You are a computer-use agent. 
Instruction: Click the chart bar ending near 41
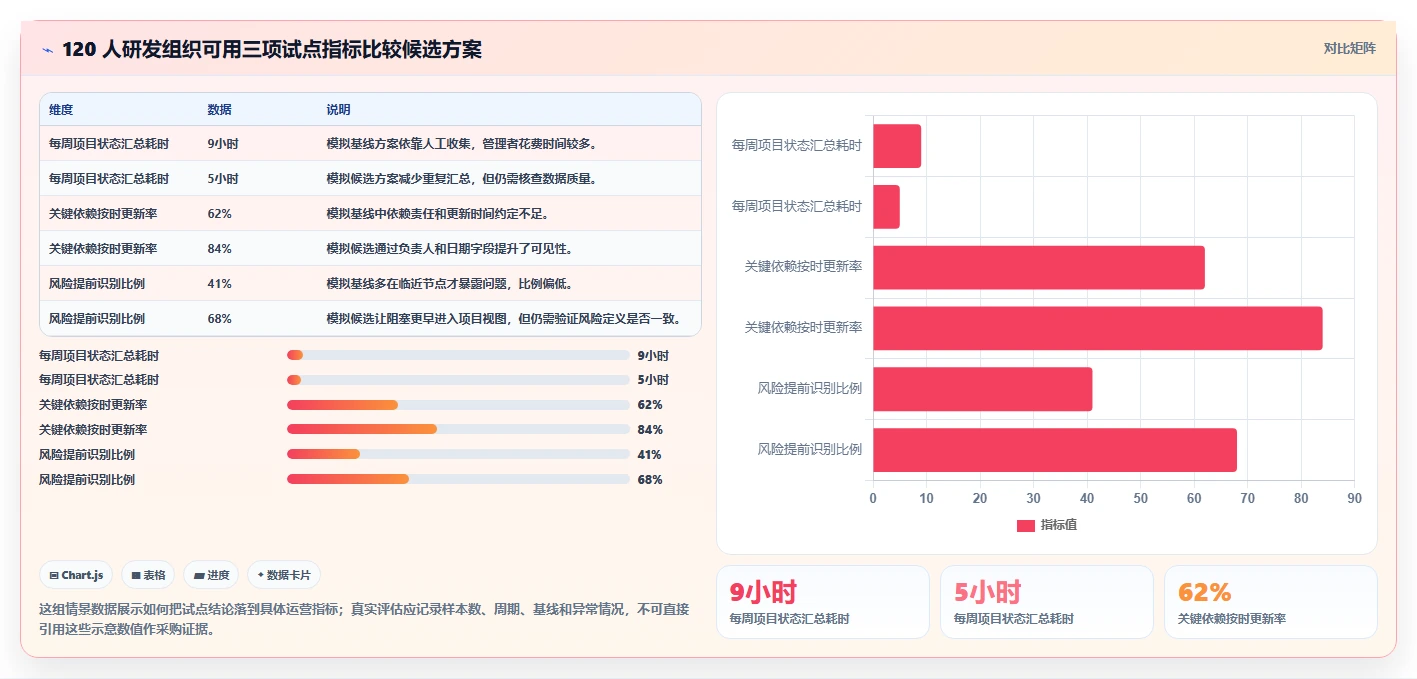click(x=982, y=389)
